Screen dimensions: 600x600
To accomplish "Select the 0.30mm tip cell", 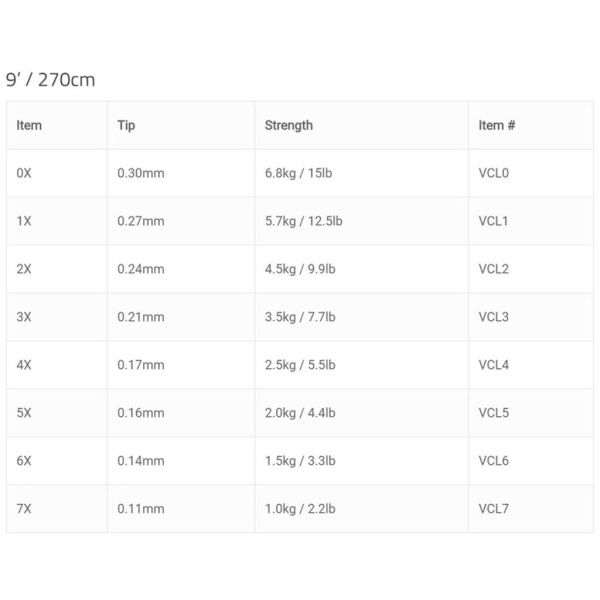I will pos(140,173).
